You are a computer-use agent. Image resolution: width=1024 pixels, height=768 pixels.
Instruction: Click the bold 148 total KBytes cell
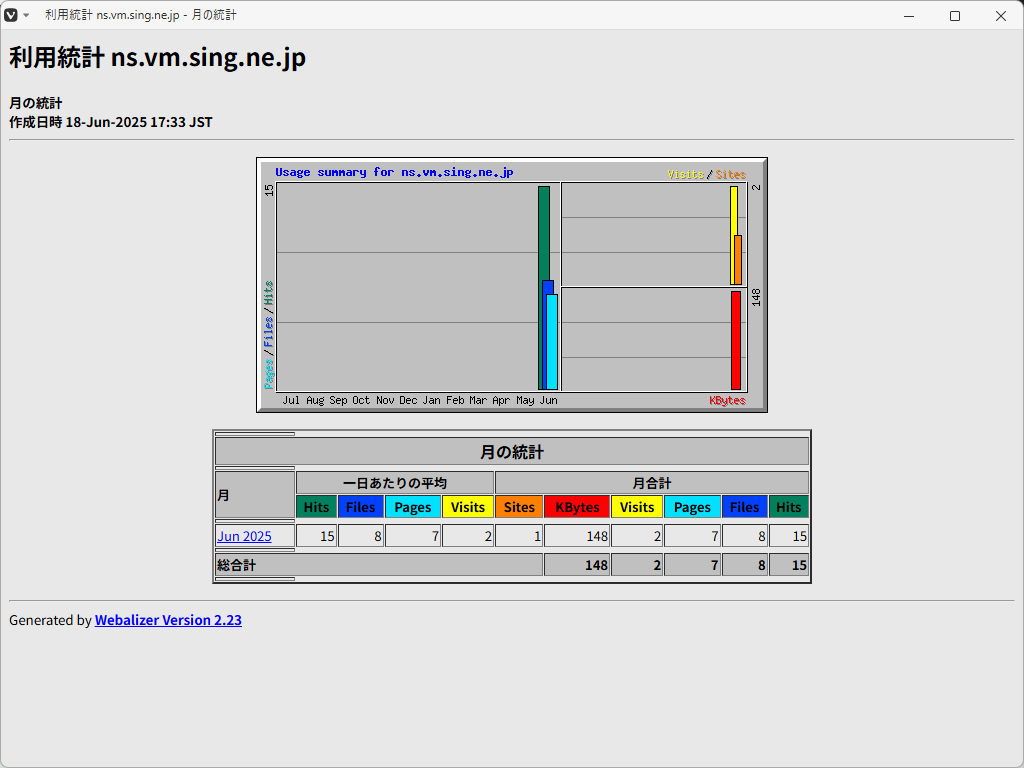click(x=577, y=565)
